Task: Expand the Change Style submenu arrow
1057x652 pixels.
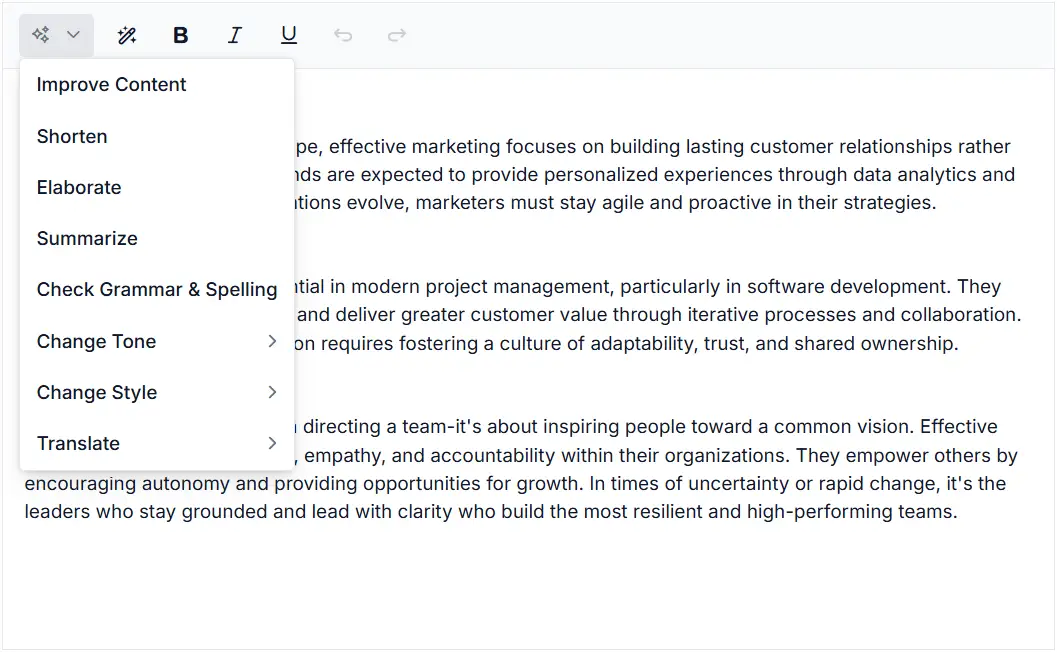Action: pyautogui.click(x=272, y=392)
